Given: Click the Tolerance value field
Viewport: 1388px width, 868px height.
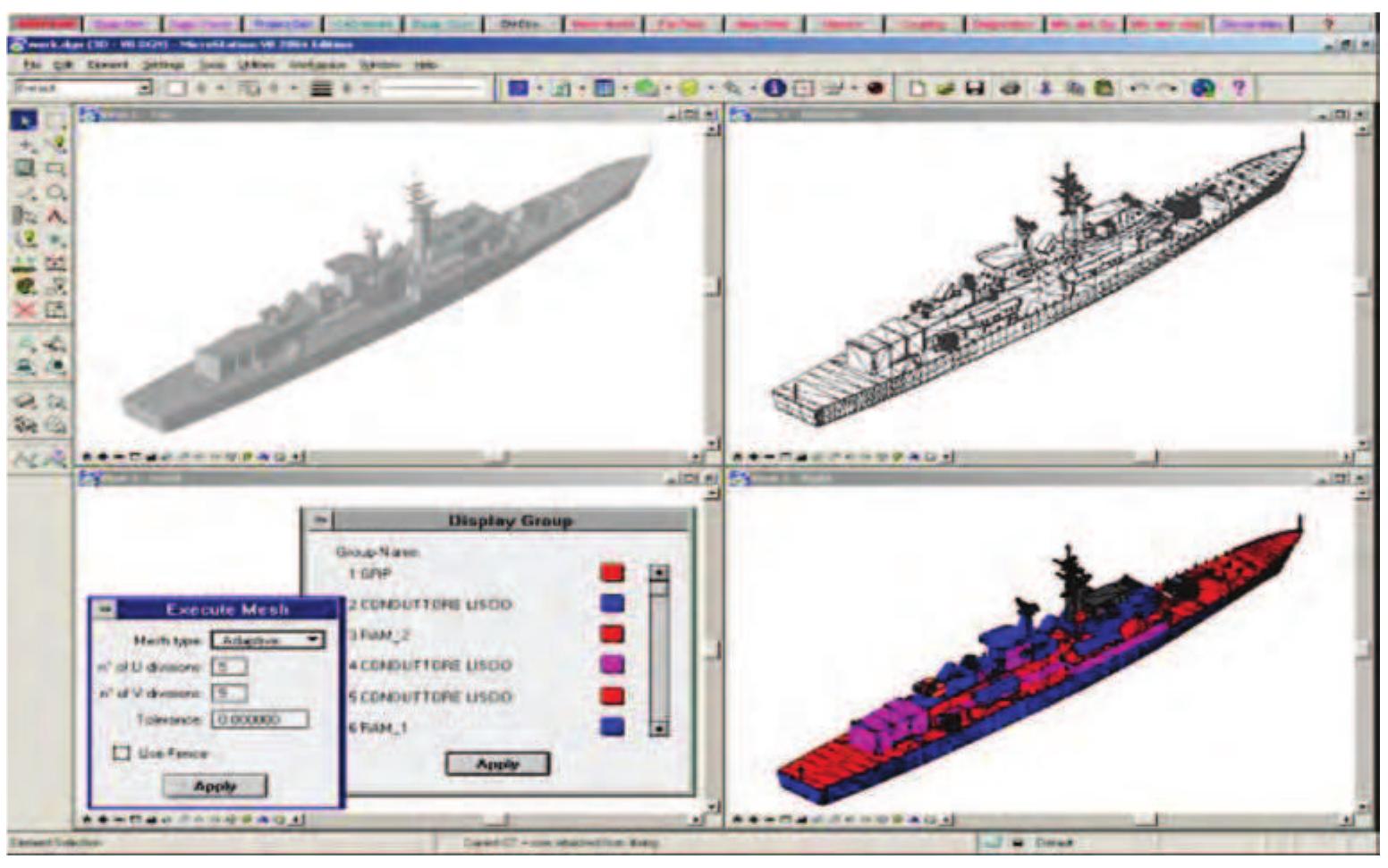Looking at the screenshot, I should pos(260,719).
